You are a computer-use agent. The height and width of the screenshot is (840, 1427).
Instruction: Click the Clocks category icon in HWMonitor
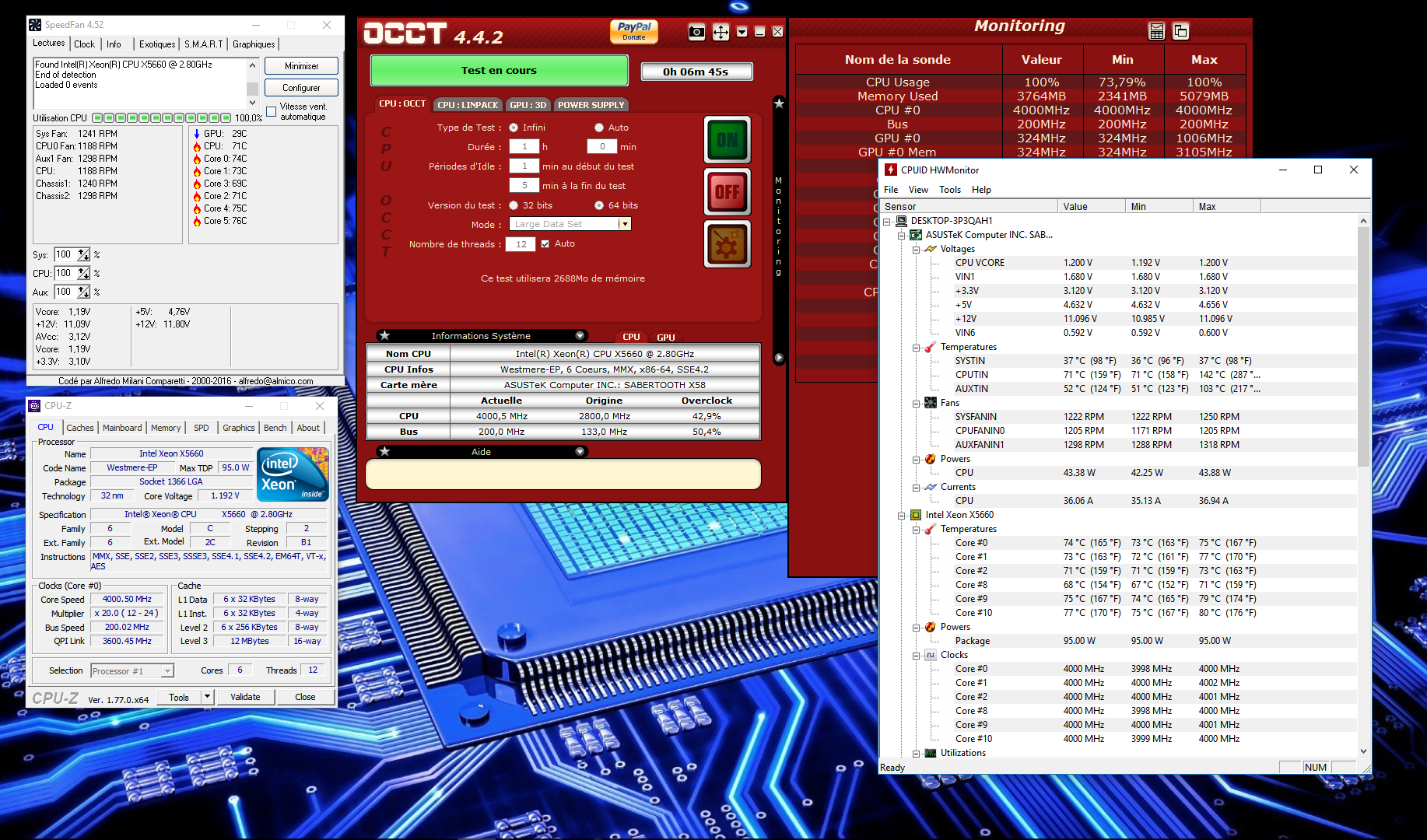930,655
